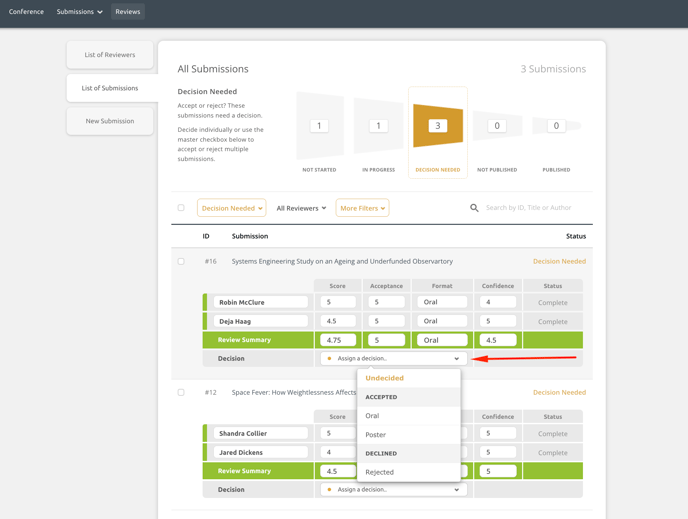
Task: Go to New Submission in sidebar
Action: (110, 121)
